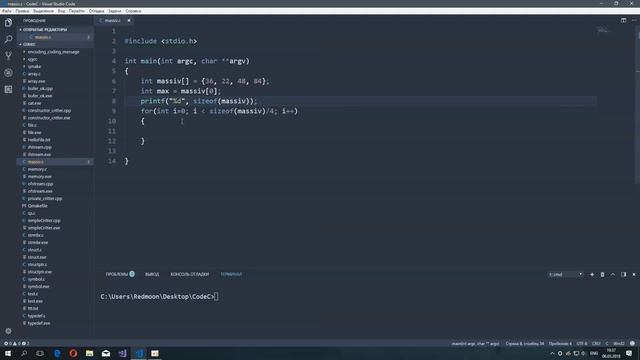Open memory.c in the explorer
This screenshot has width=640, height=360.
38,169
